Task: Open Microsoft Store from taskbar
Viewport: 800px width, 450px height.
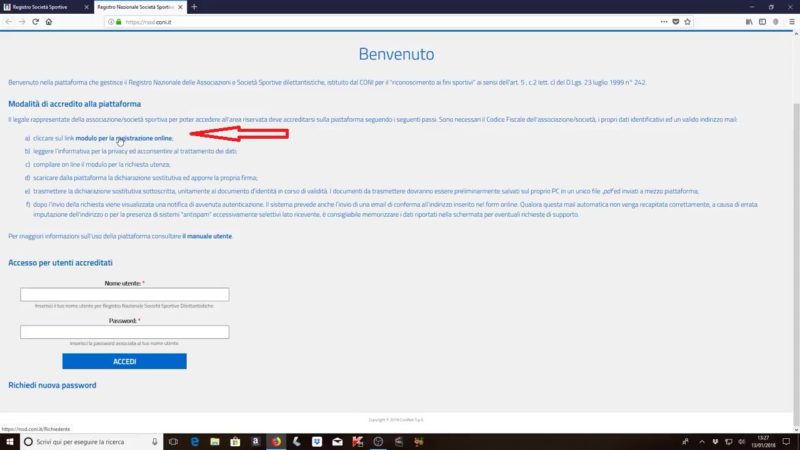Action: 235,442
